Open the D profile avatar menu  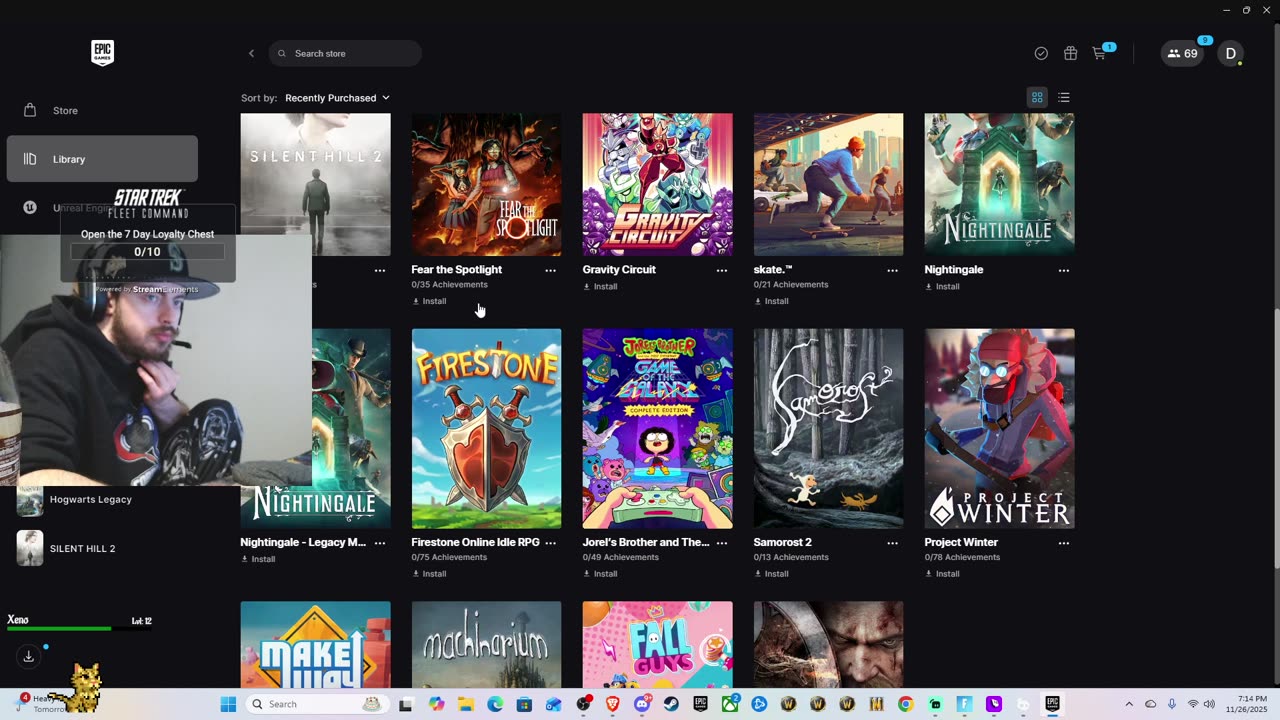(1231, 53)
